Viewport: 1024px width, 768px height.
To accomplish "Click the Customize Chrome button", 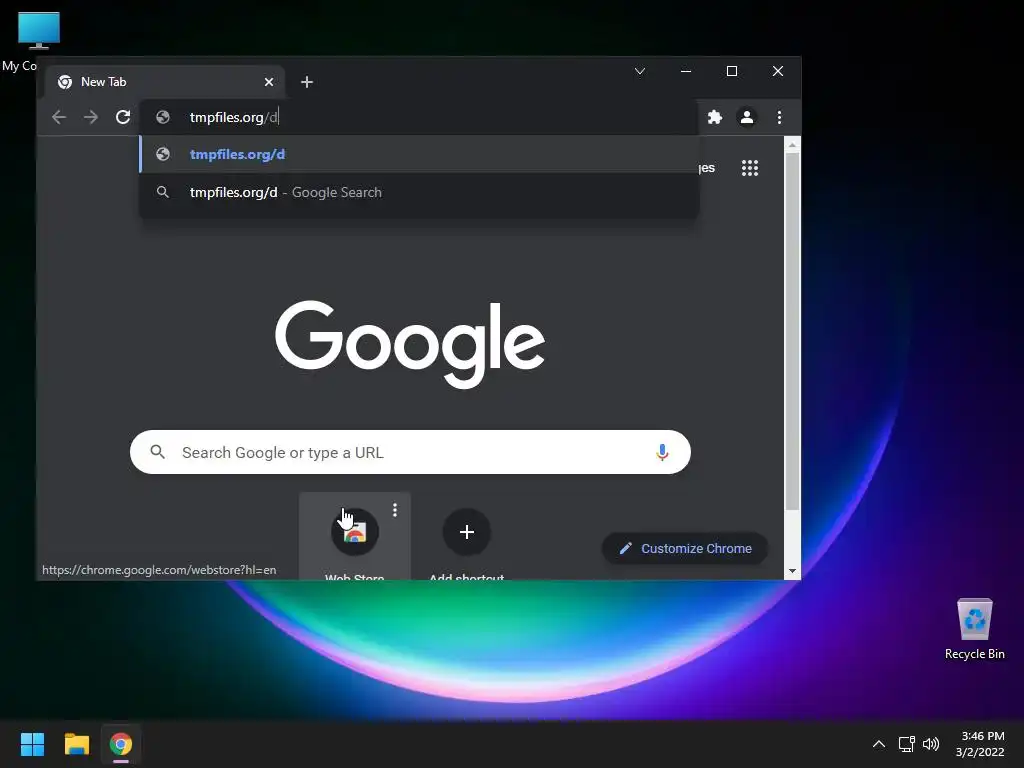I will click(x=684, y=549).
